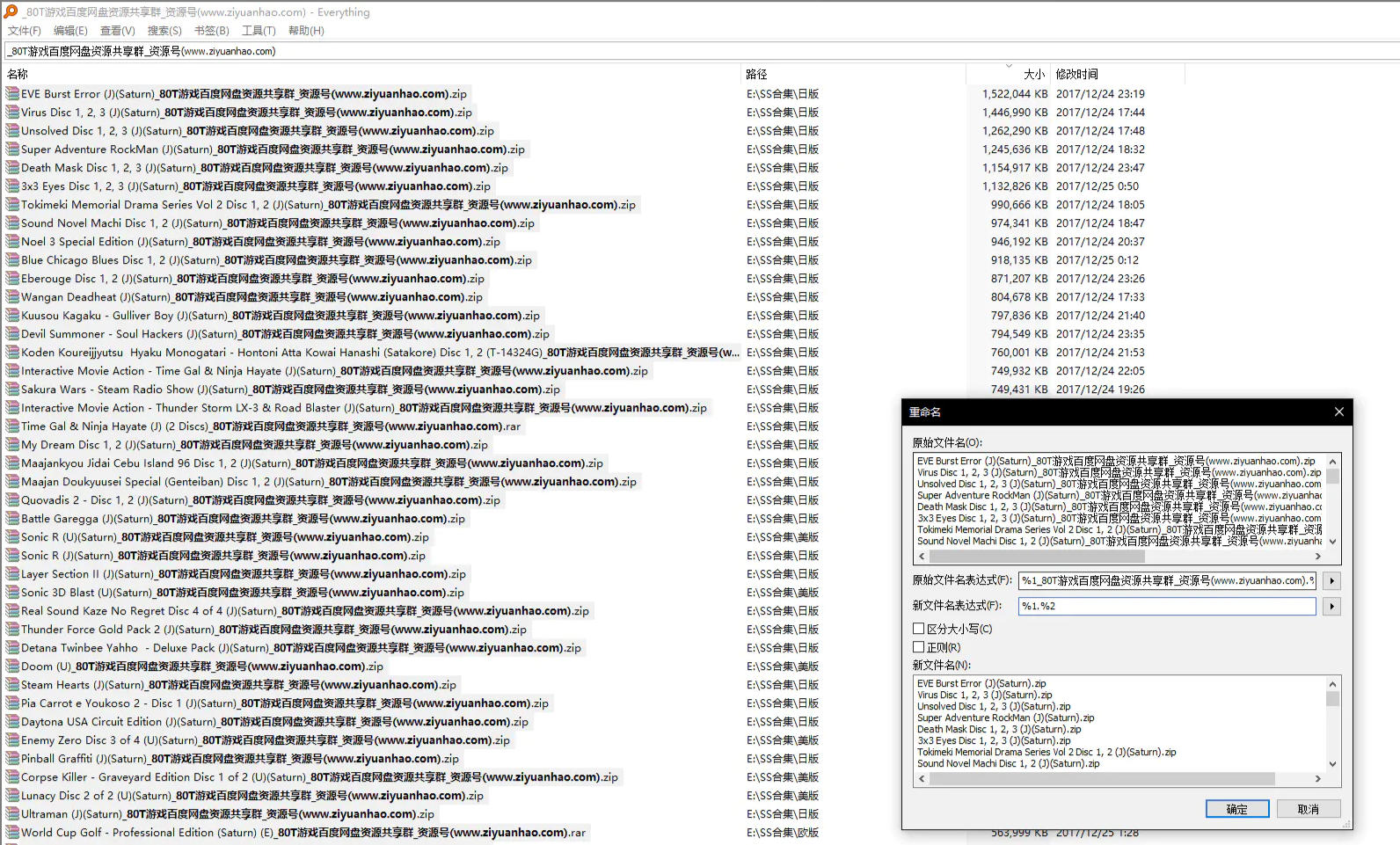Click file icon of Battle Garegga
This screenshot has width=1400, height=845.
(12, 519)
